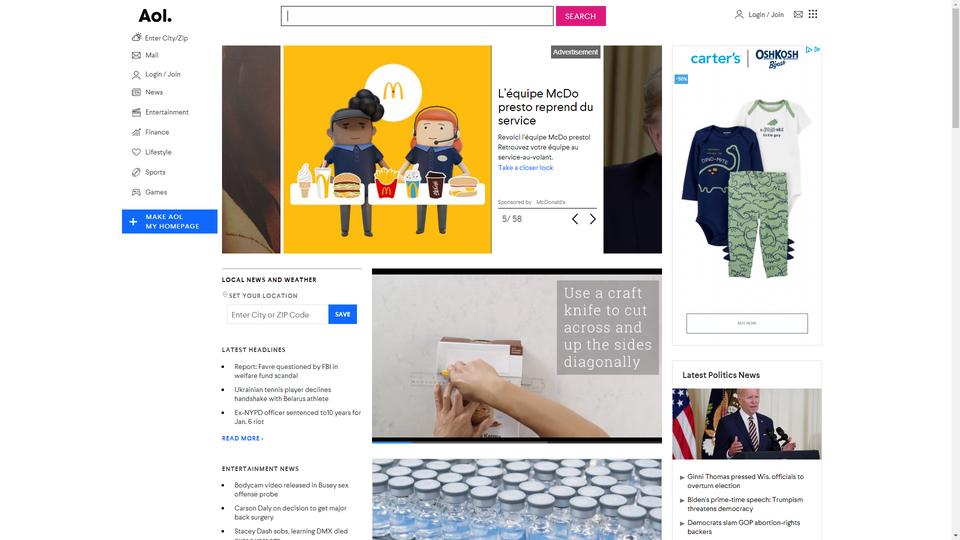Save the local weather location
Screen dimensions: 960x540
(342, 315)
